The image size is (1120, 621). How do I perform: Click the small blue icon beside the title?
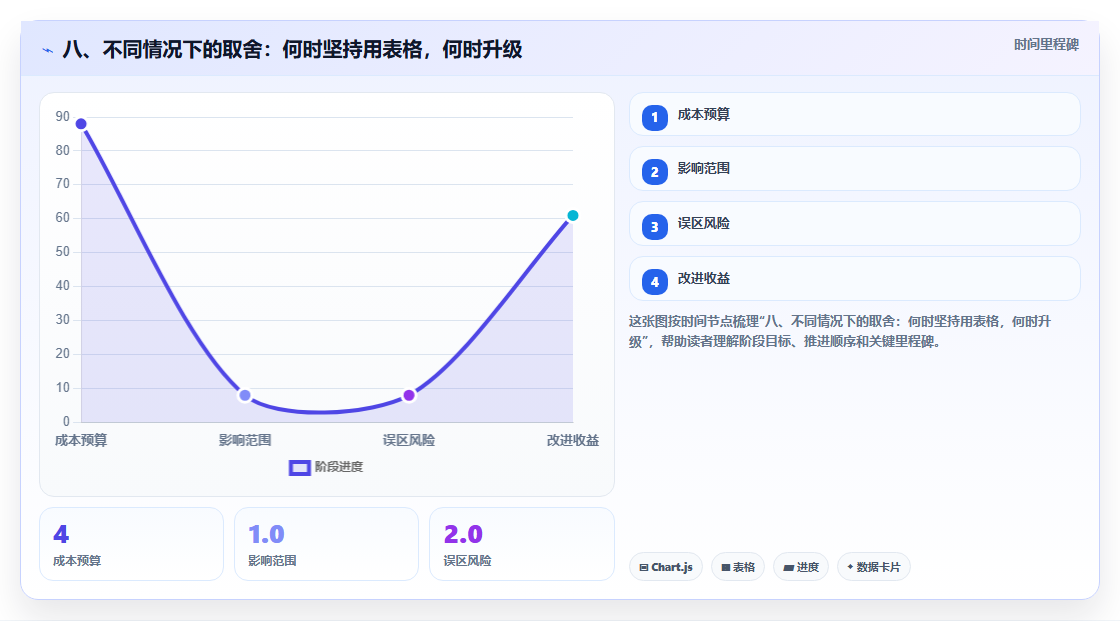point(47,50)
